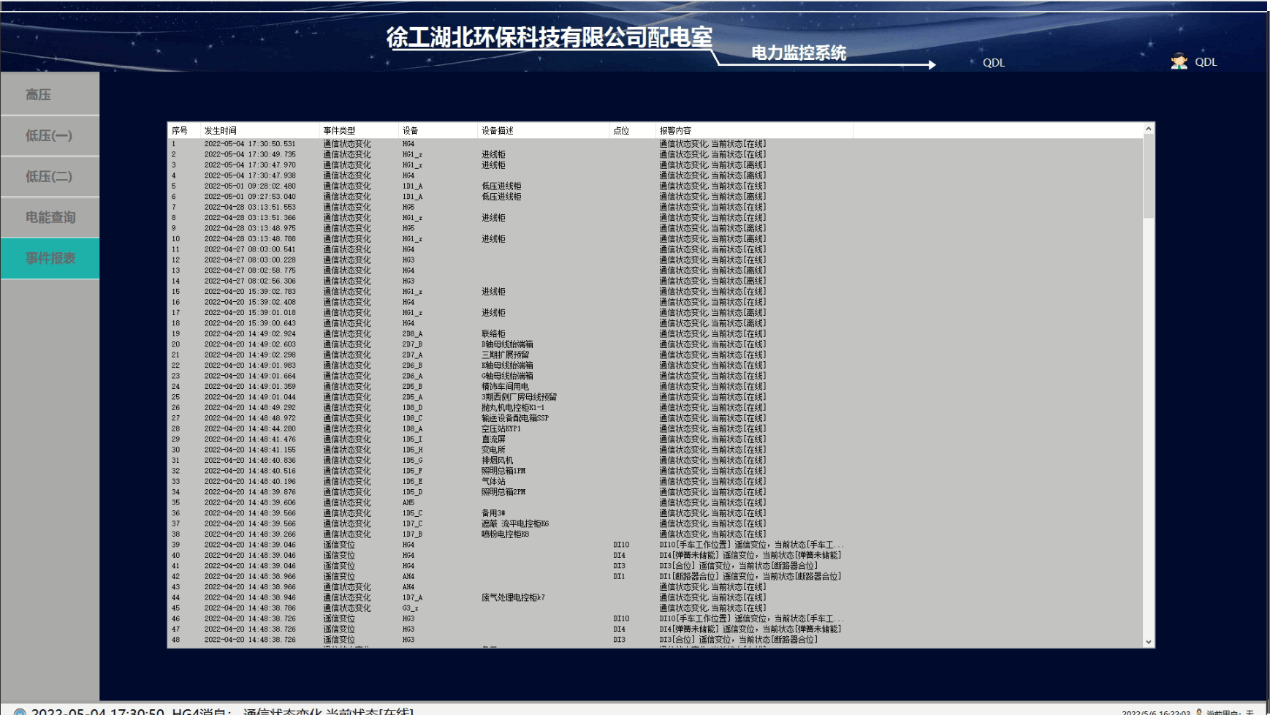1270x715 pixels.
Task: Click the status bar message indicator icon
Action: (20, 713)
